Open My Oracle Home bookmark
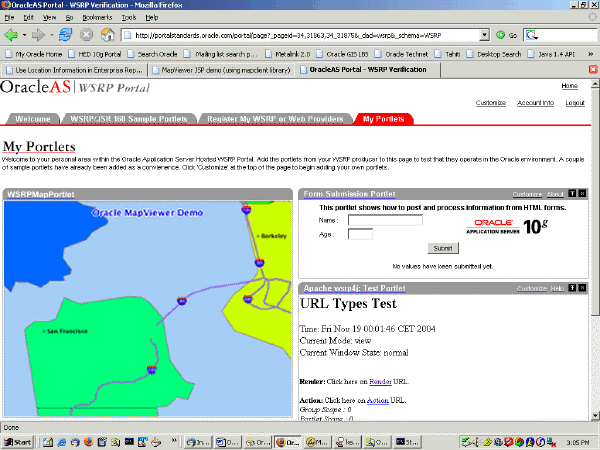 (34, 54)
